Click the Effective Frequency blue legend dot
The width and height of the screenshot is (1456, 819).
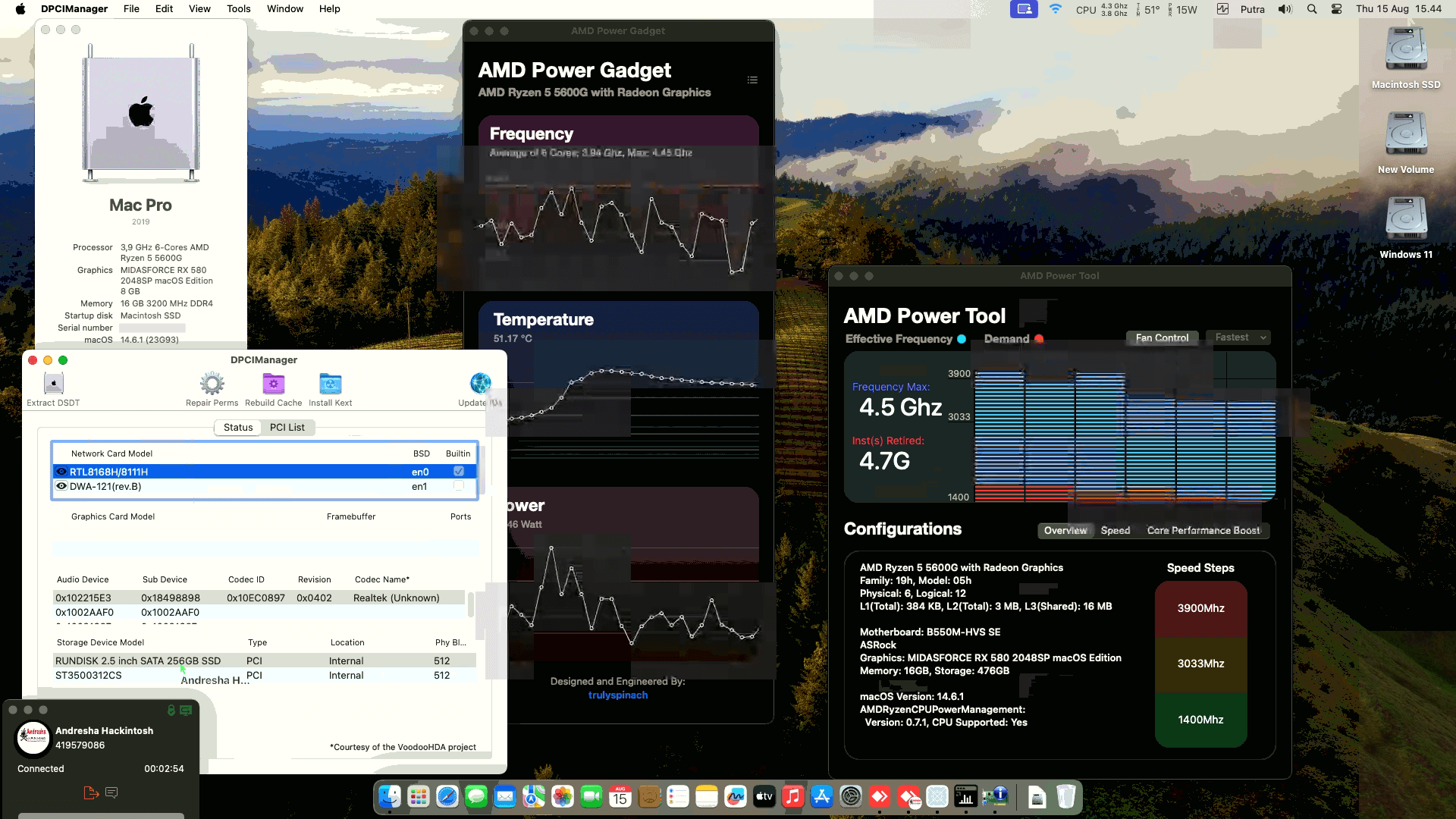(x=962, y=339)
